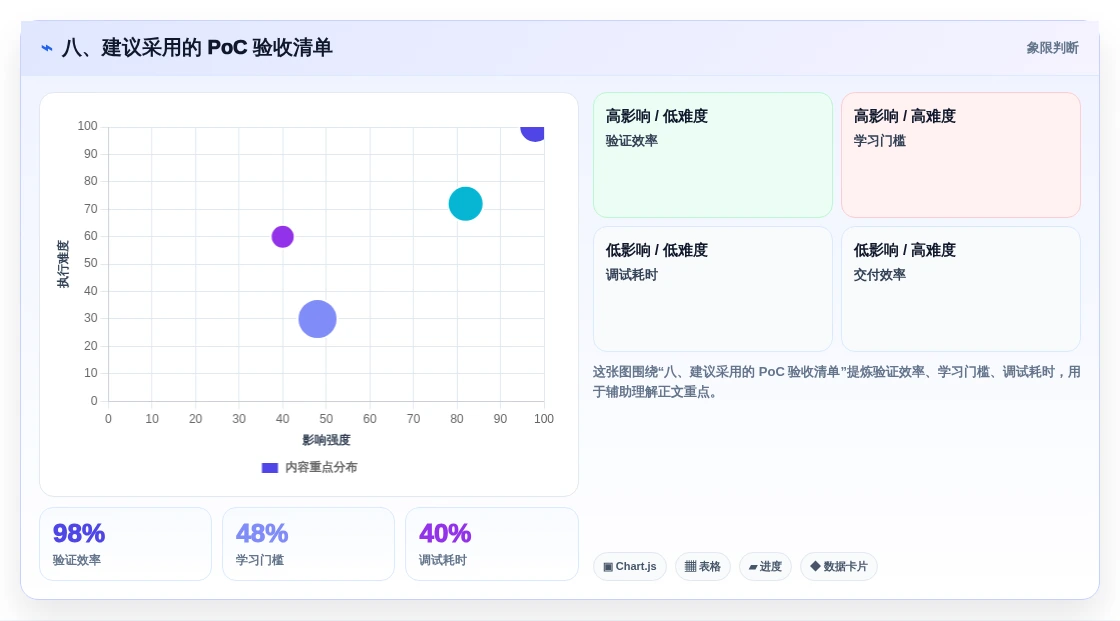This screenshot has height=621, width=1120.
Task: Toggle the 内容重点分布 legend color box
Action: coord(270,468)
